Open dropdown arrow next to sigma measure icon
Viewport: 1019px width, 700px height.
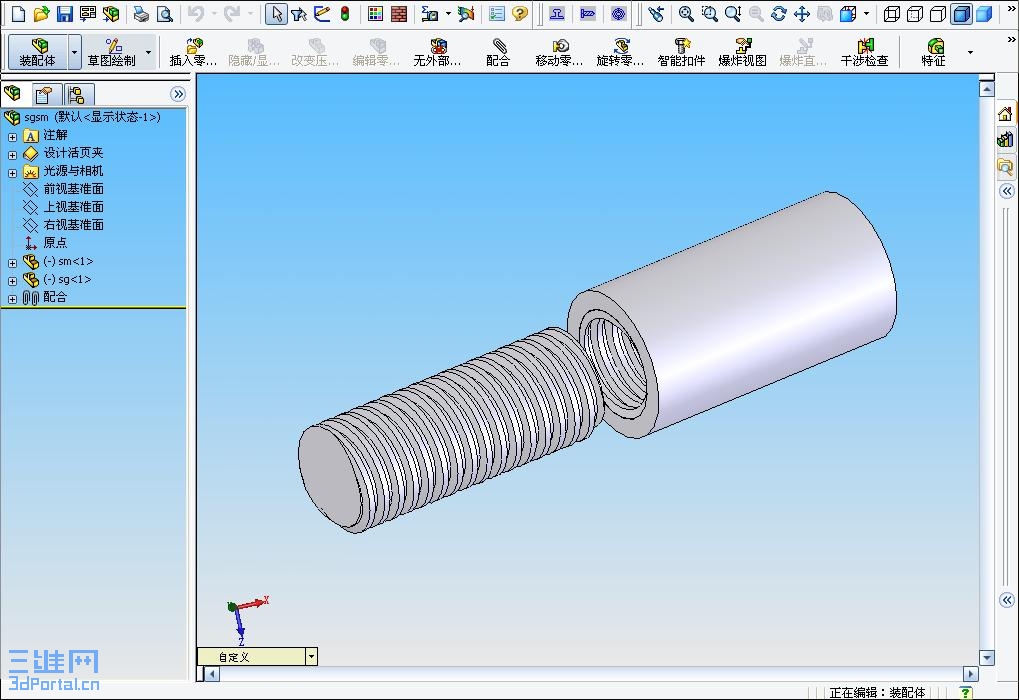click(448, 14)
